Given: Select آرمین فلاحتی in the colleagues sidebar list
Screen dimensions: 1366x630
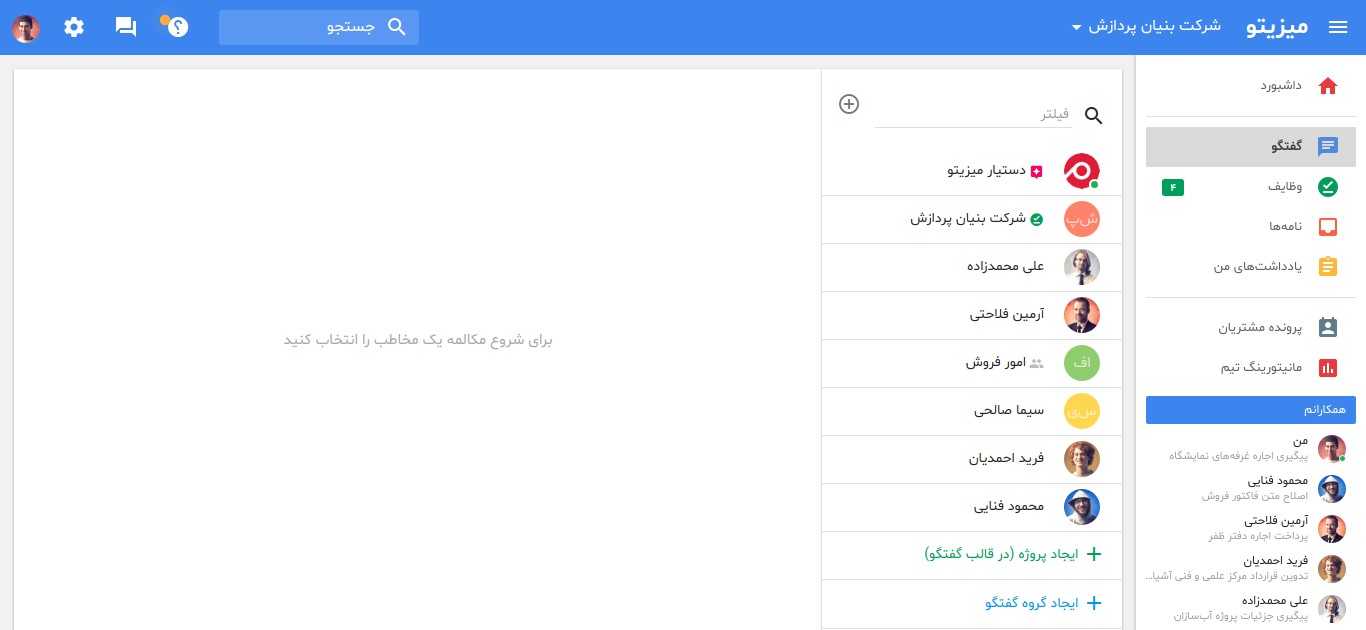Looking at the screenshot, I should point(1251,528).
